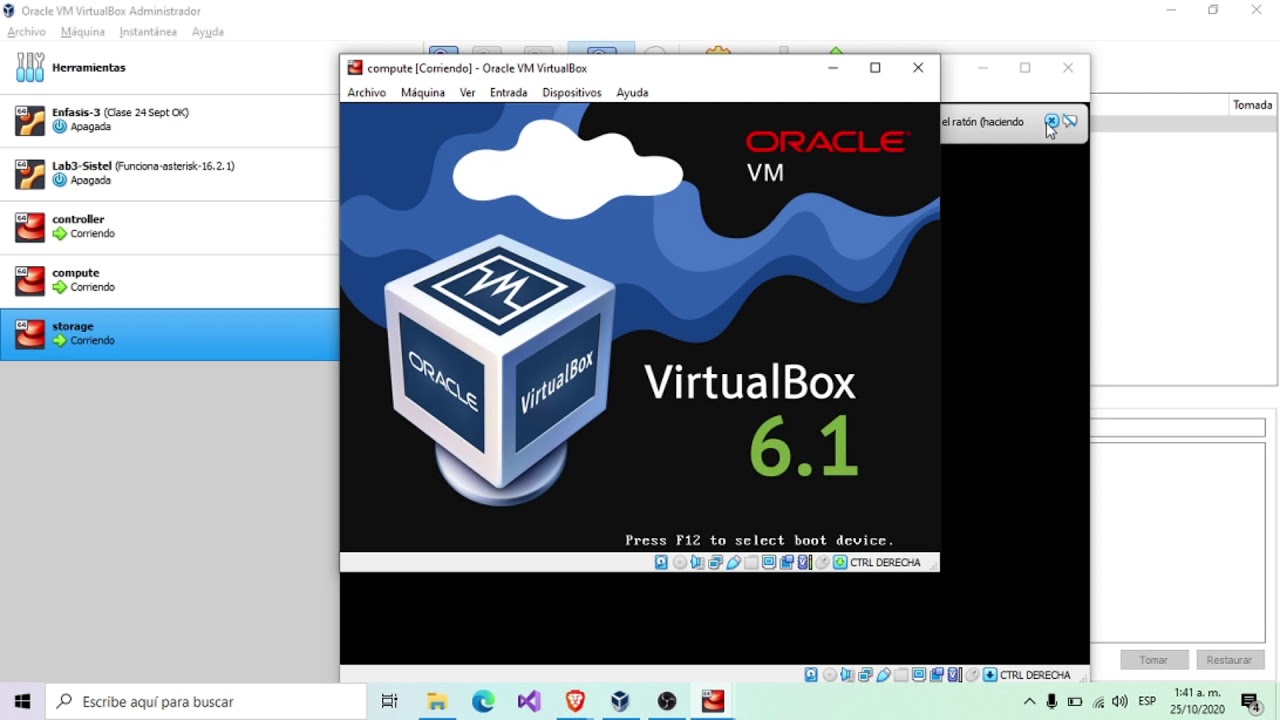Open VirtualBox Manager cube icon in taskbar
1280x720 pixels.
(621, 701)
